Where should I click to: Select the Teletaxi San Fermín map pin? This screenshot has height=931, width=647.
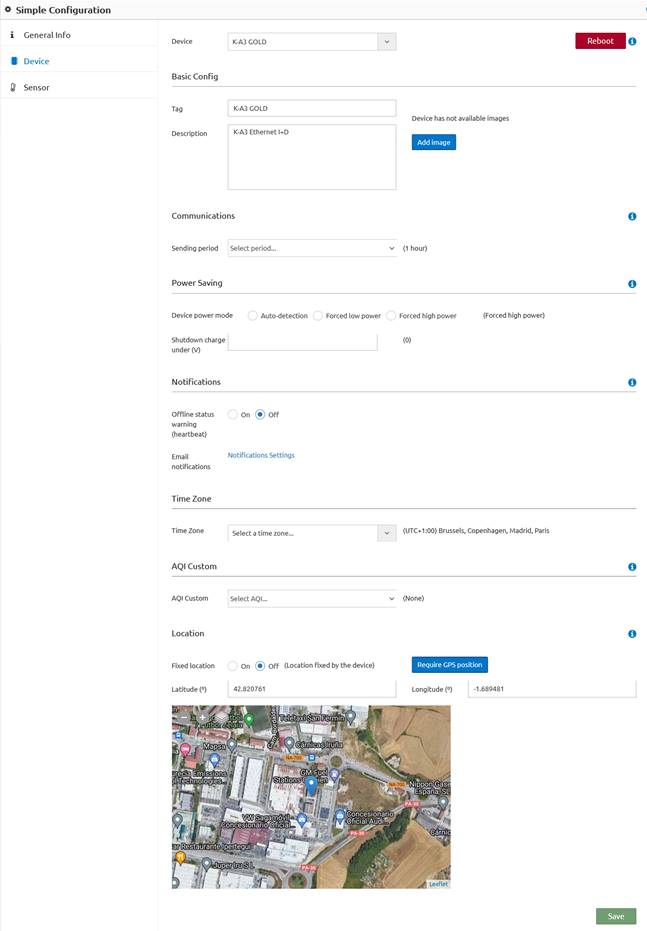pos(351,717)
